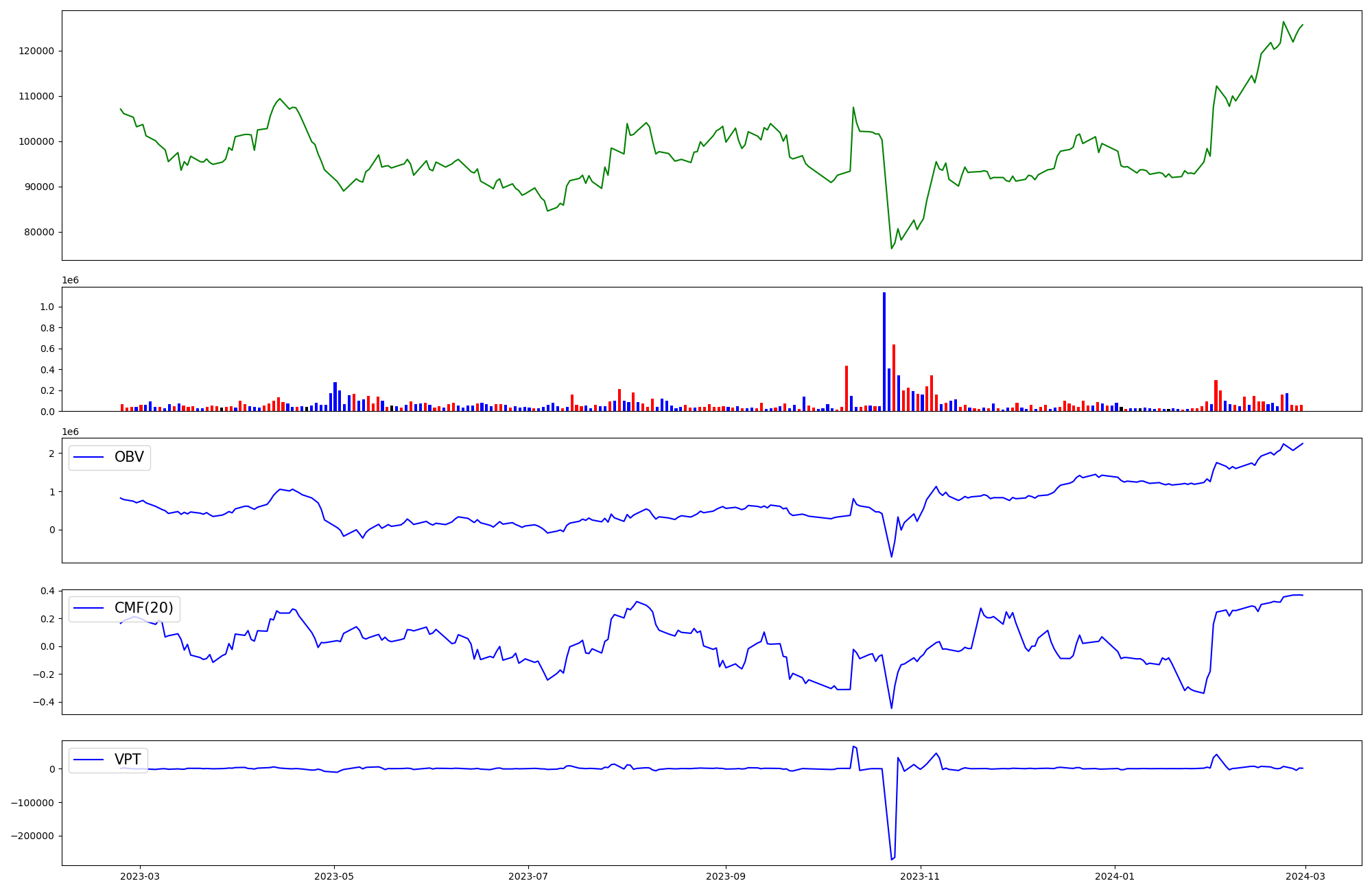Click the -200000 VPT axis label
This screenshot has width=1372, height=892.
[x=32, y=836]
